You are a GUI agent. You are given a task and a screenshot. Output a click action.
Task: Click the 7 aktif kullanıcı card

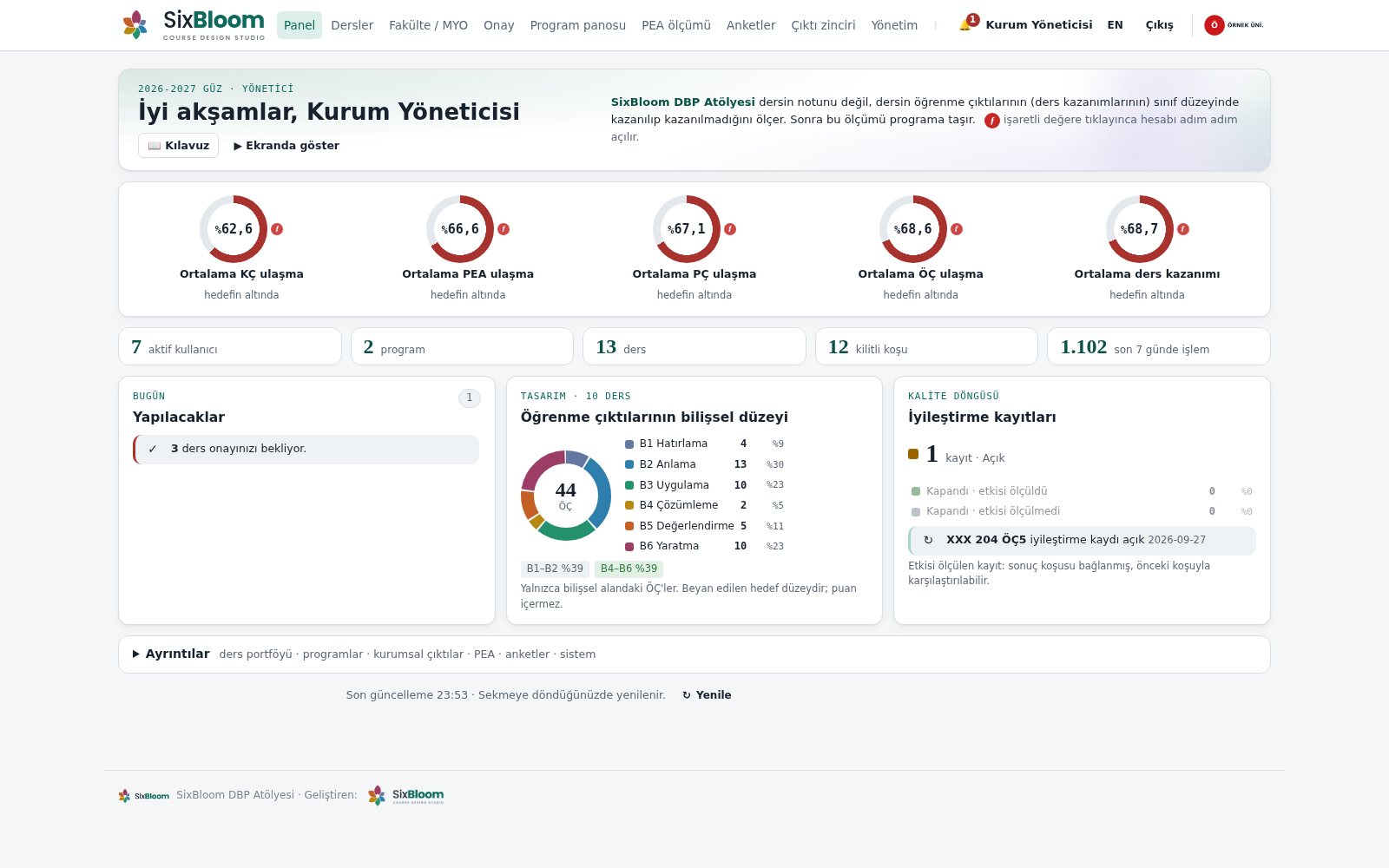(x=230, y=346)
